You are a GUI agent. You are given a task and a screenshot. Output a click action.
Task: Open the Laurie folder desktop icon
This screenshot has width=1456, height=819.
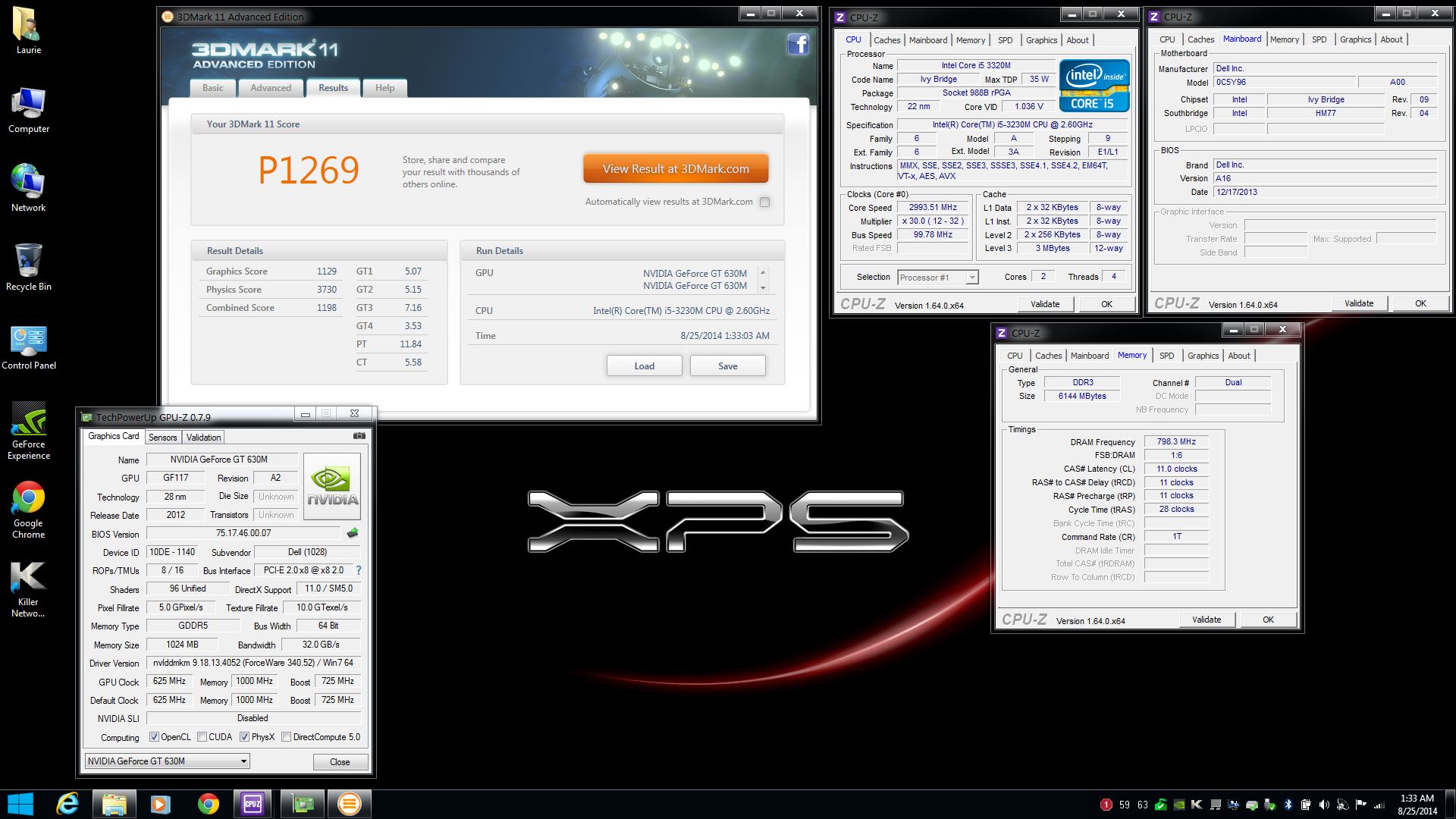(x=29, y=30)
